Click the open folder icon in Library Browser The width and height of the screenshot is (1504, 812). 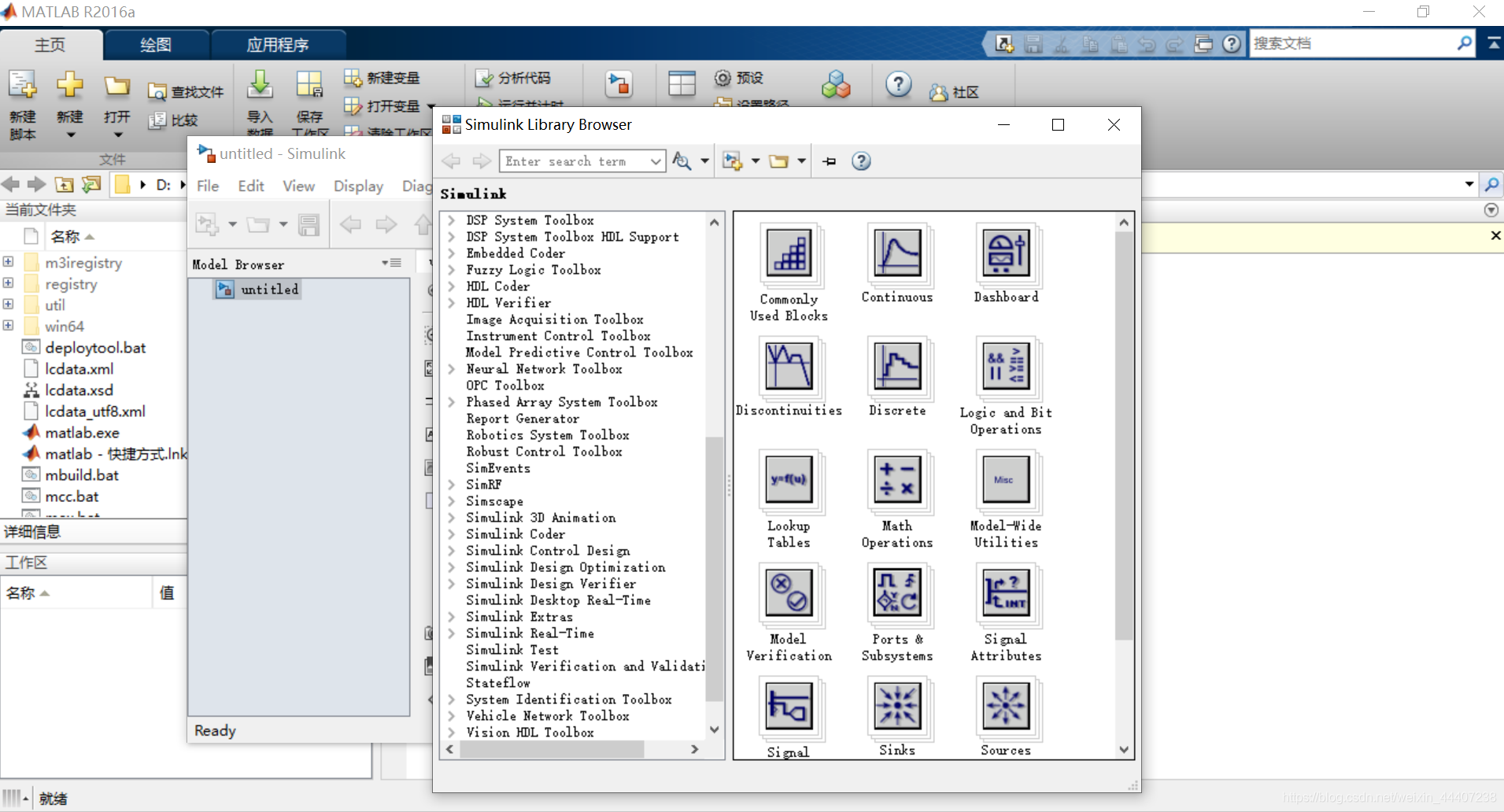(x=779, y=161)
